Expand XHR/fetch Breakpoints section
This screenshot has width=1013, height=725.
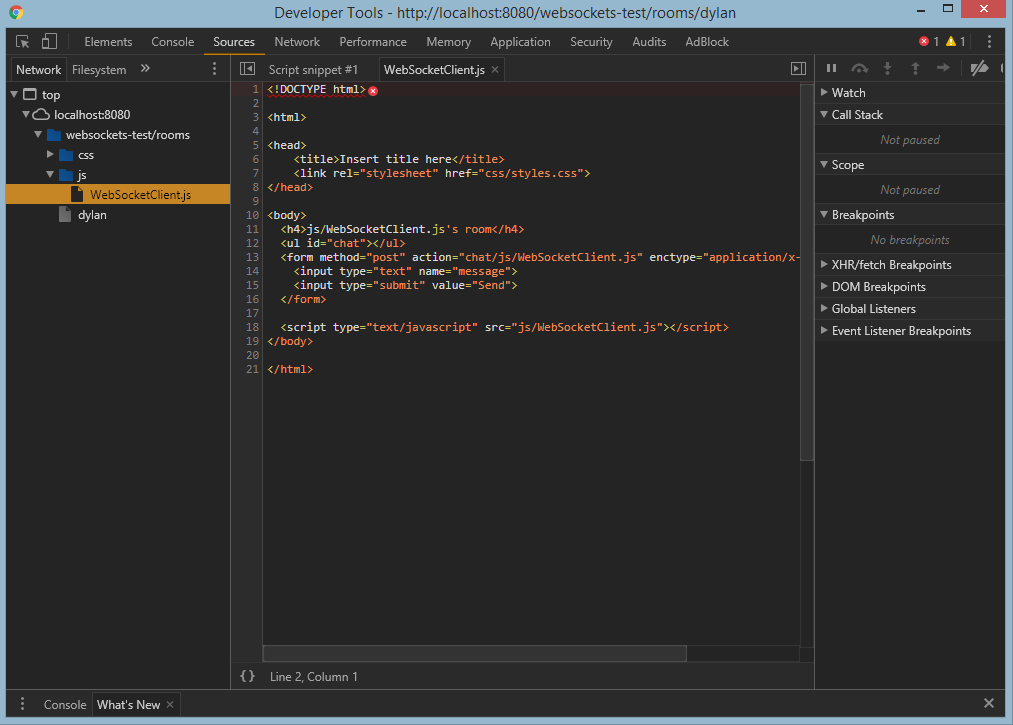[x=824, y=264]
